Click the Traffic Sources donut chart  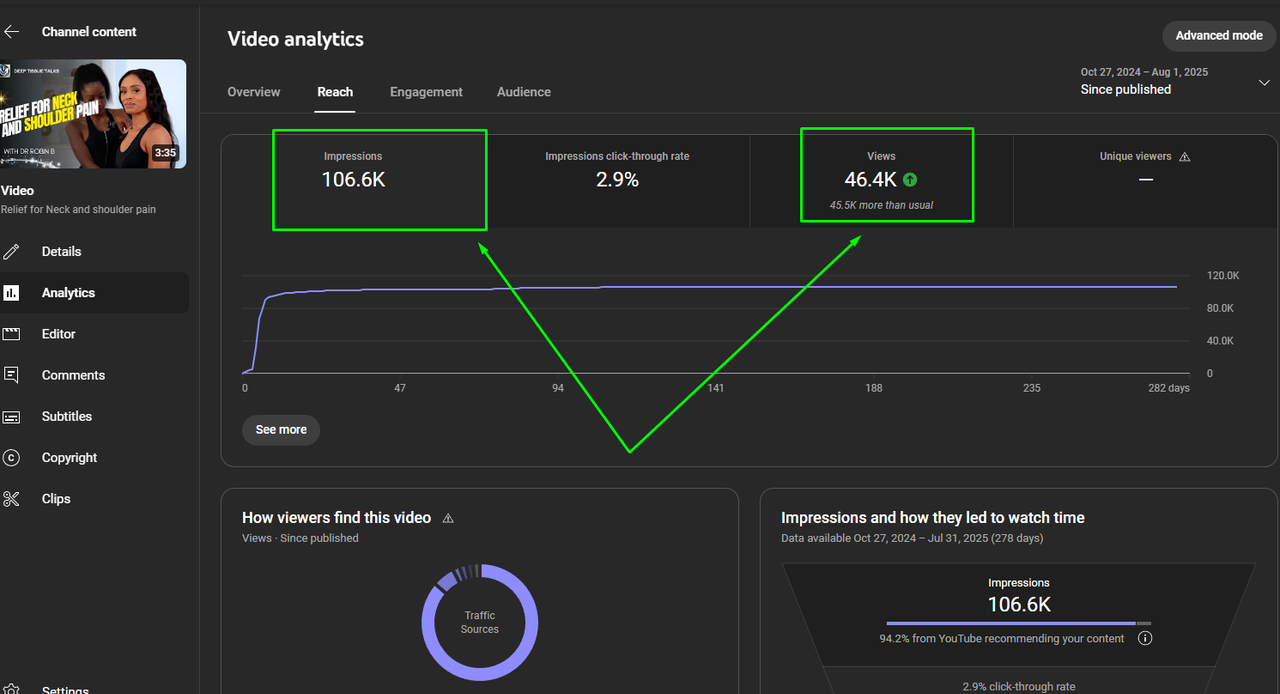(480, 622)
